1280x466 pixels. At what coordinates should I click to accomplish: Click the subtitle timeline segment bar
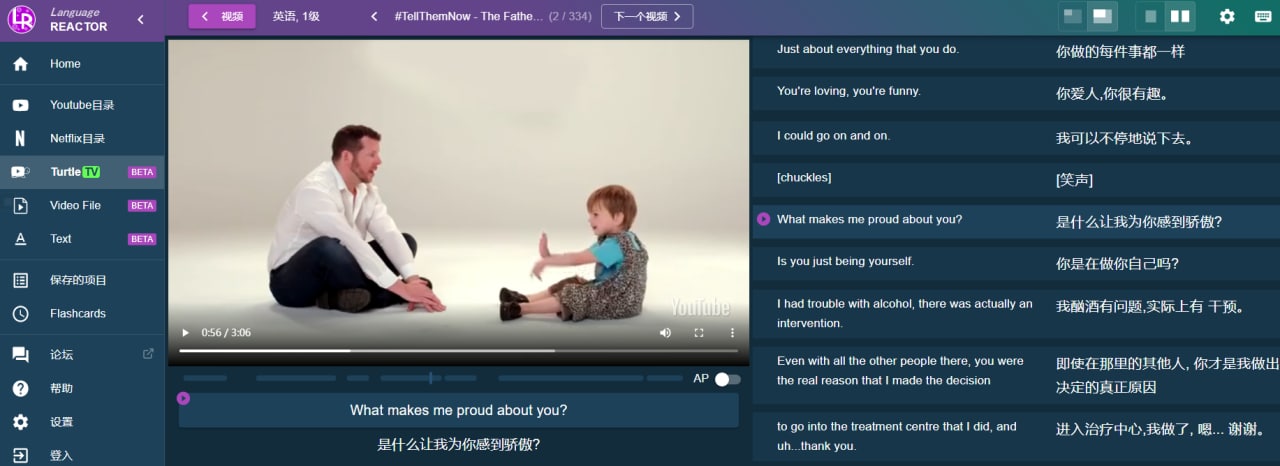point(432,378)
